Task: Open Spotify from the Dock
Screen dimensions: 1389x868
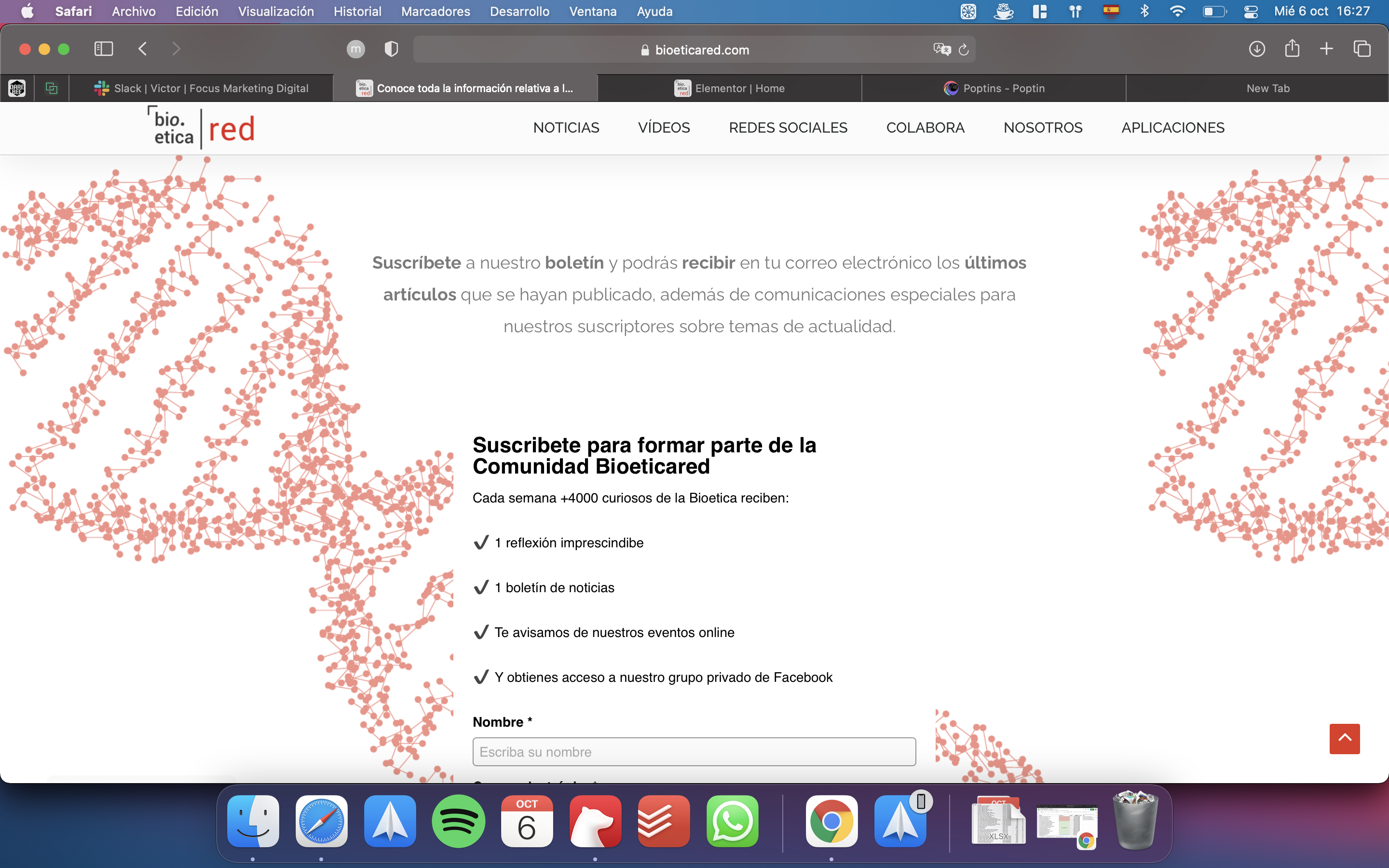Action: tap(458, 821)
